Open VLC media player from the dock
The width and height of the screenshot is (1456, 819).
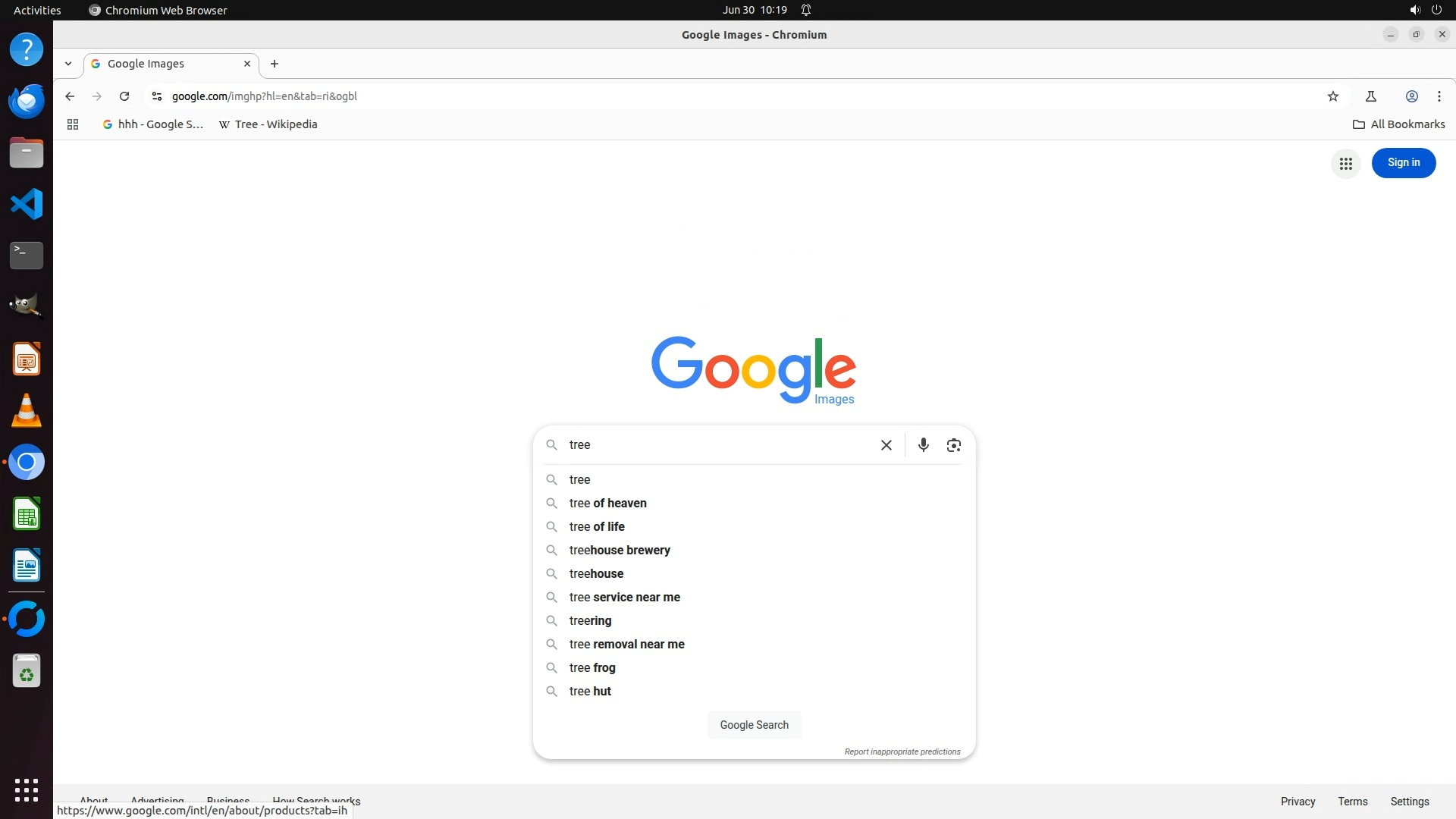click(27, 411)
